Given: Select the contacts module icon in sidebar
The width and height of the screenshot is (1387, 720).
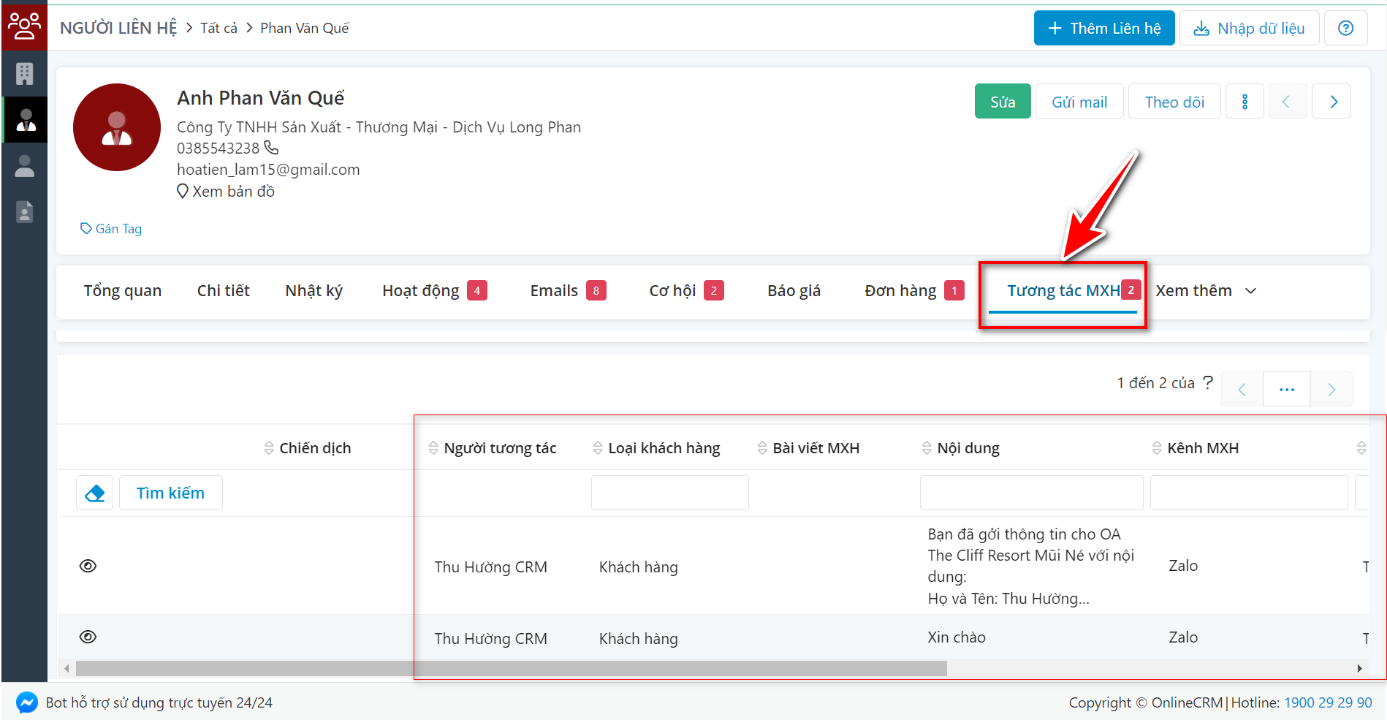Looking at the screenshot, I should click(x=23, y=119).
